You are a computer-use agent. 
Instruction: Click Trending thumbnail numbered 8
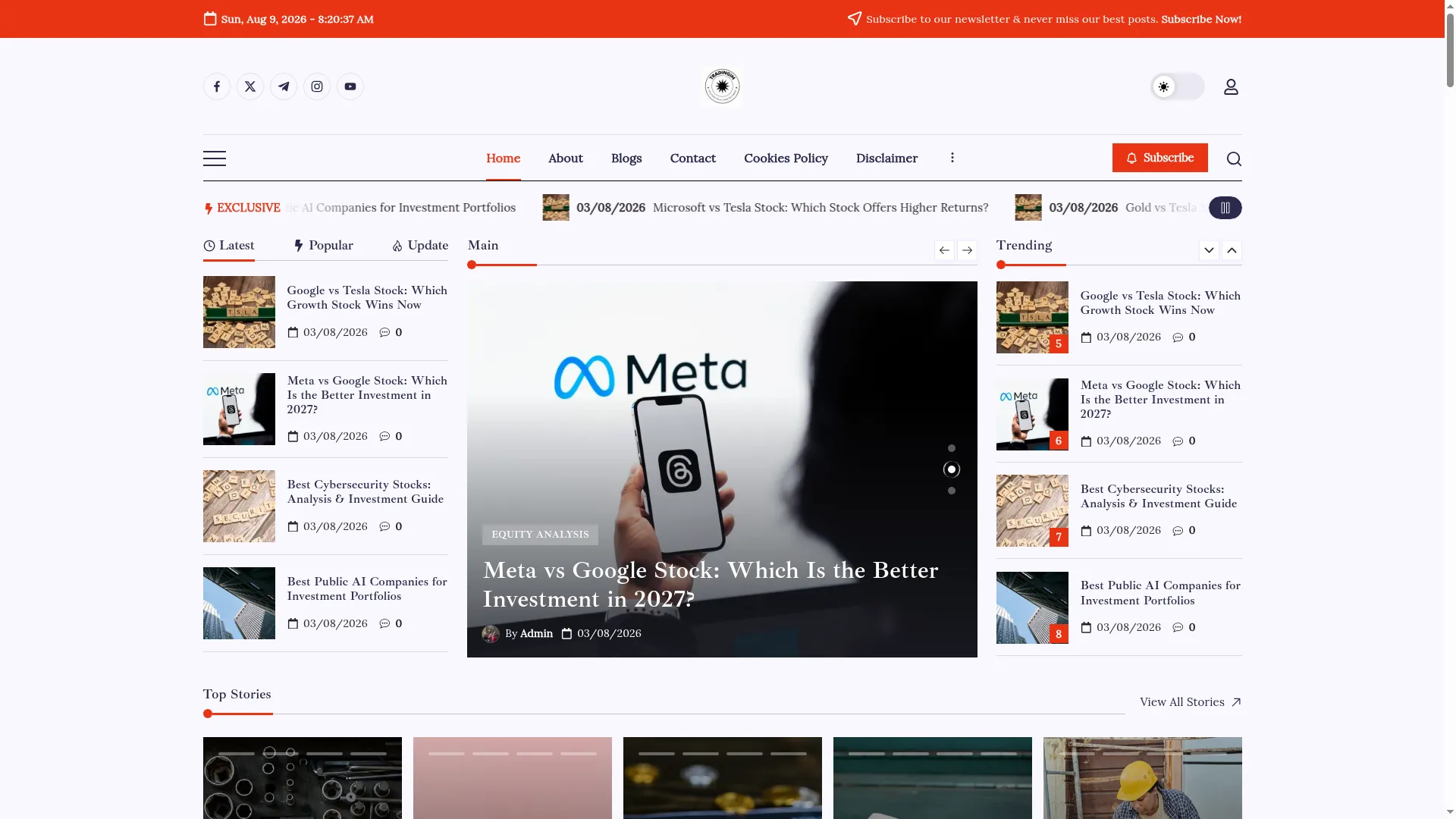pos(1032,607)
